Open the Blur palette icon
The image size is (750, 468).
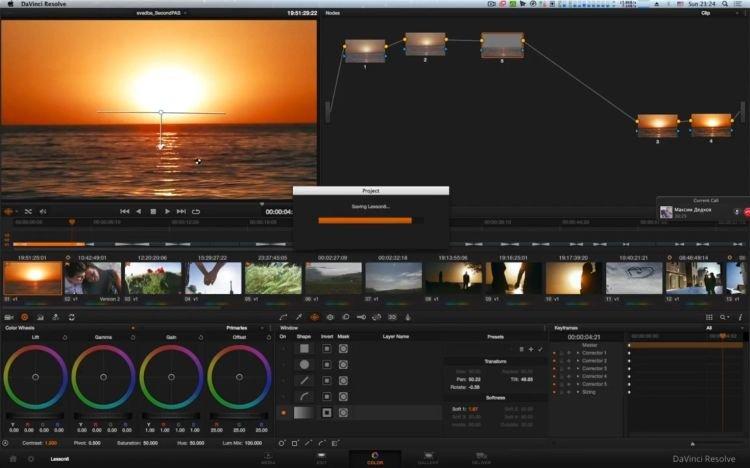(x=346, y=317)
